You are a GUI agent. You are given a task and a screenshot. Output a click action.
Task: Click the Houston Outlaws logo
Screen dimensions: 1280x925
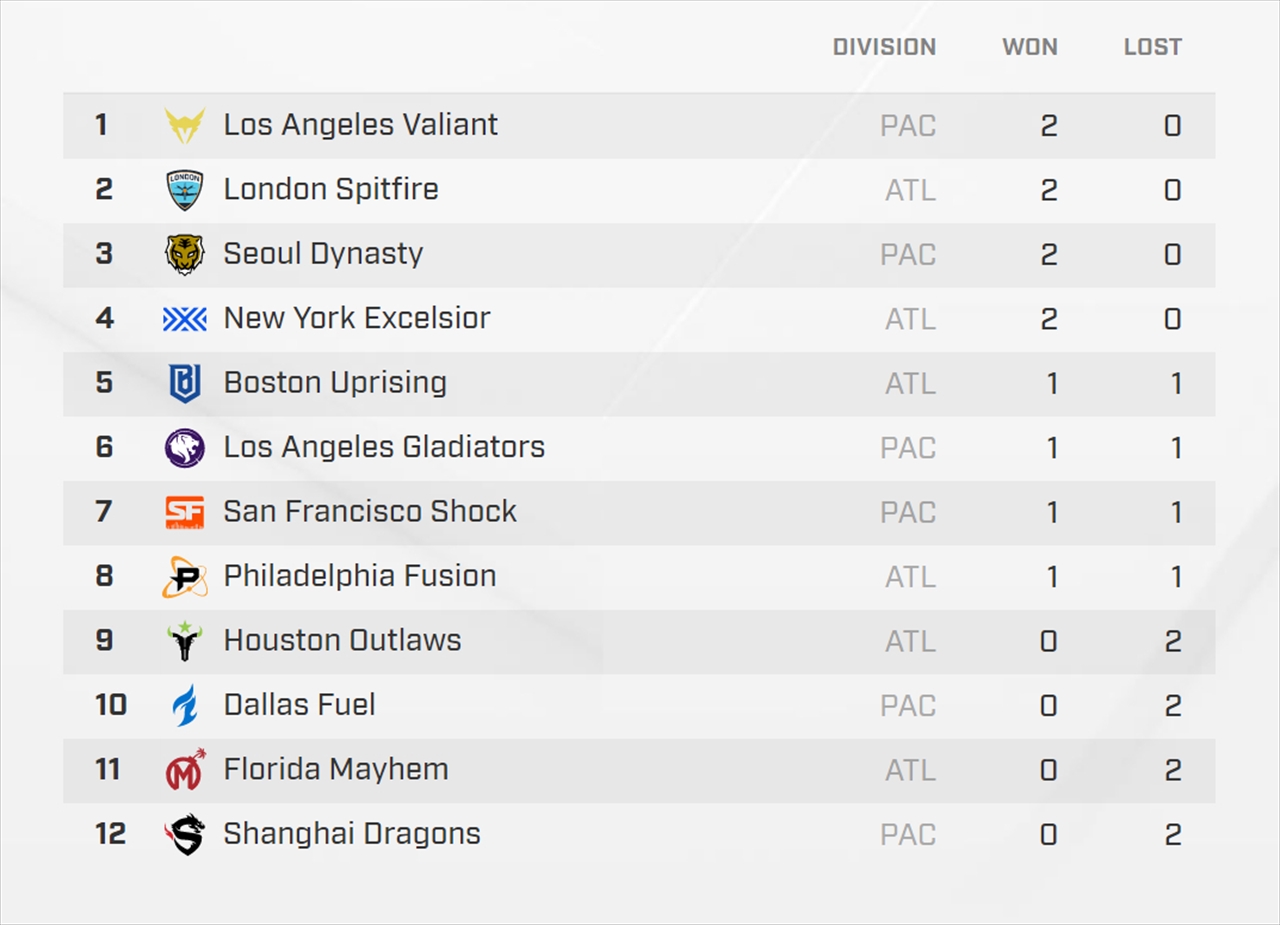click(185, 641)
